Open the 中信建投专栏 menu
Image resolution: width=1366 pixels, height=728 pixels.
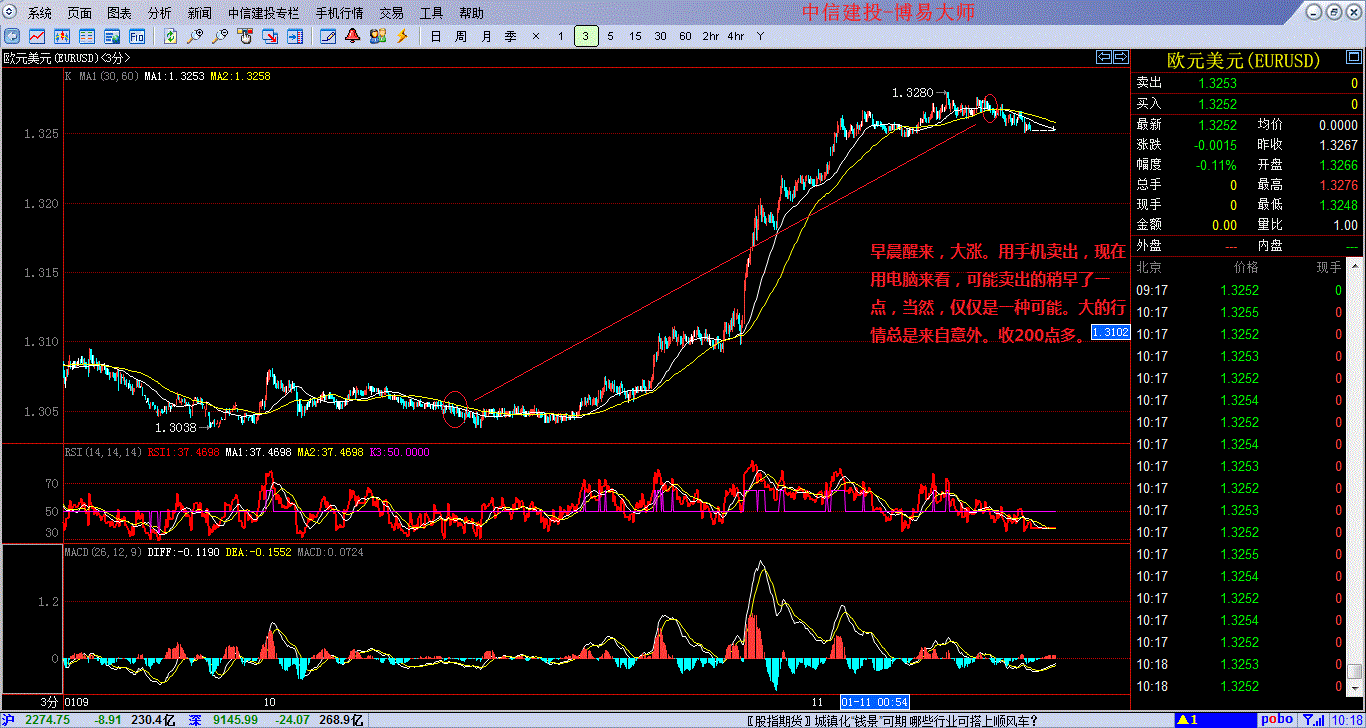coord(263,13)
